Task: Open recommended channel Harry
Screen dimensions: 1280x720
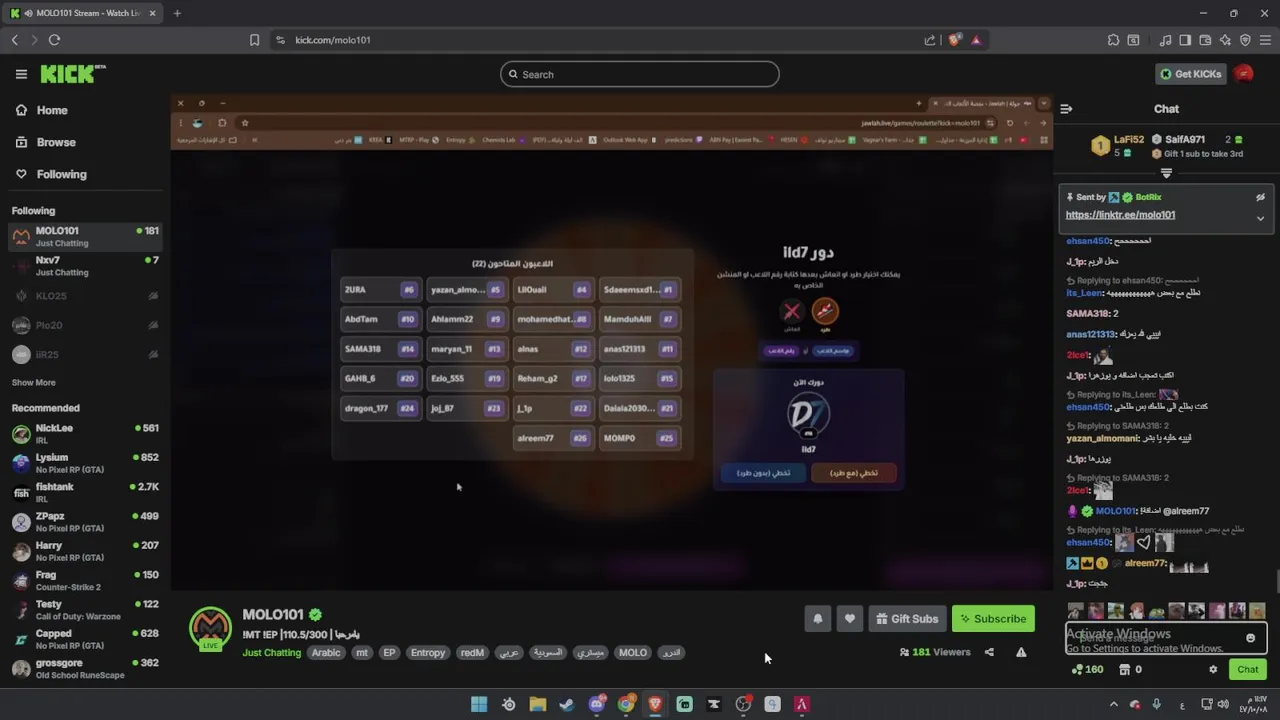Action: tap(85, 551)
